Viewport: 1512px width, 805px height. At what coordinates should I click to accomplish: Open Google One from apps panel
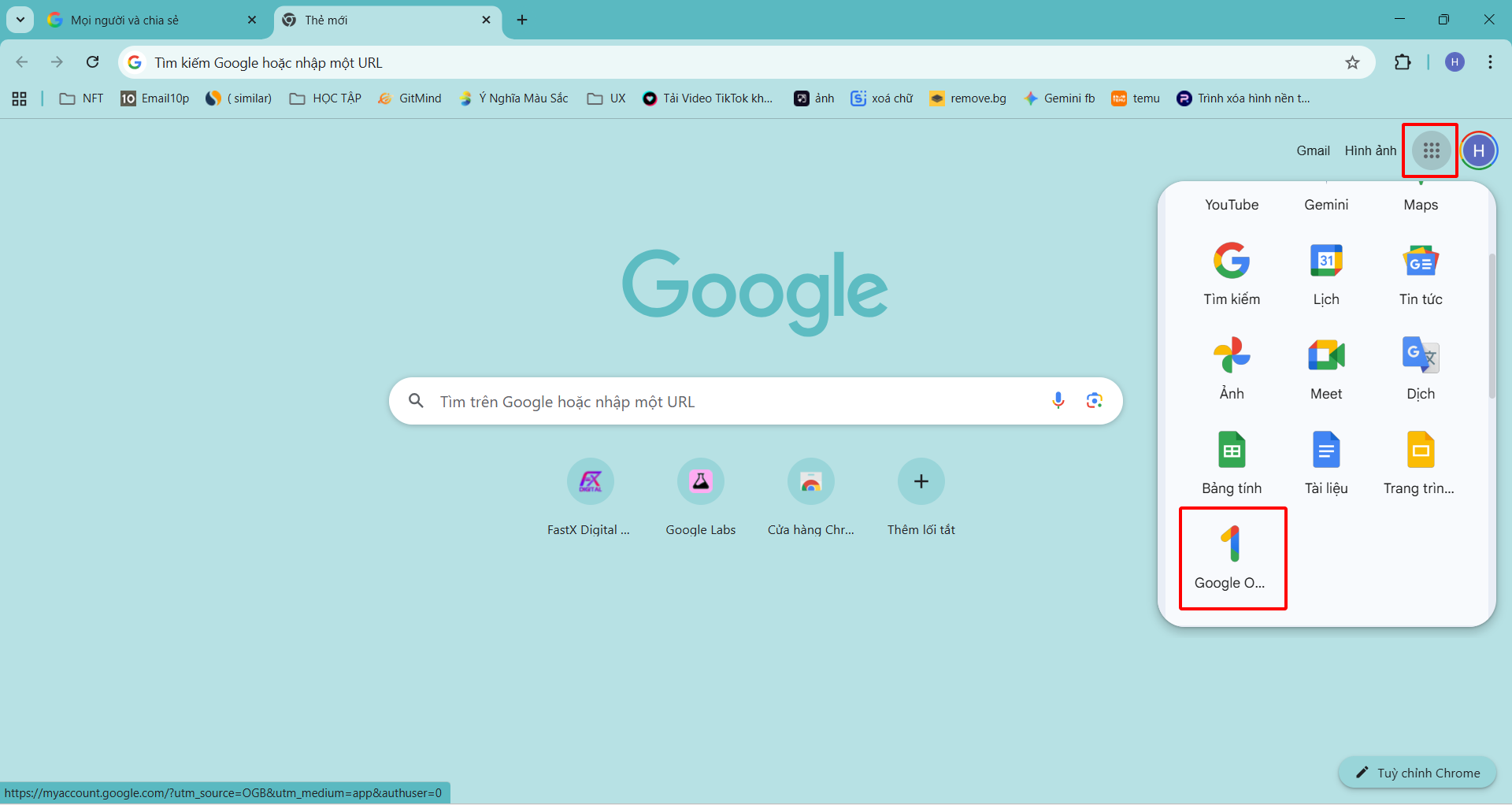[x=1232, y=558]
